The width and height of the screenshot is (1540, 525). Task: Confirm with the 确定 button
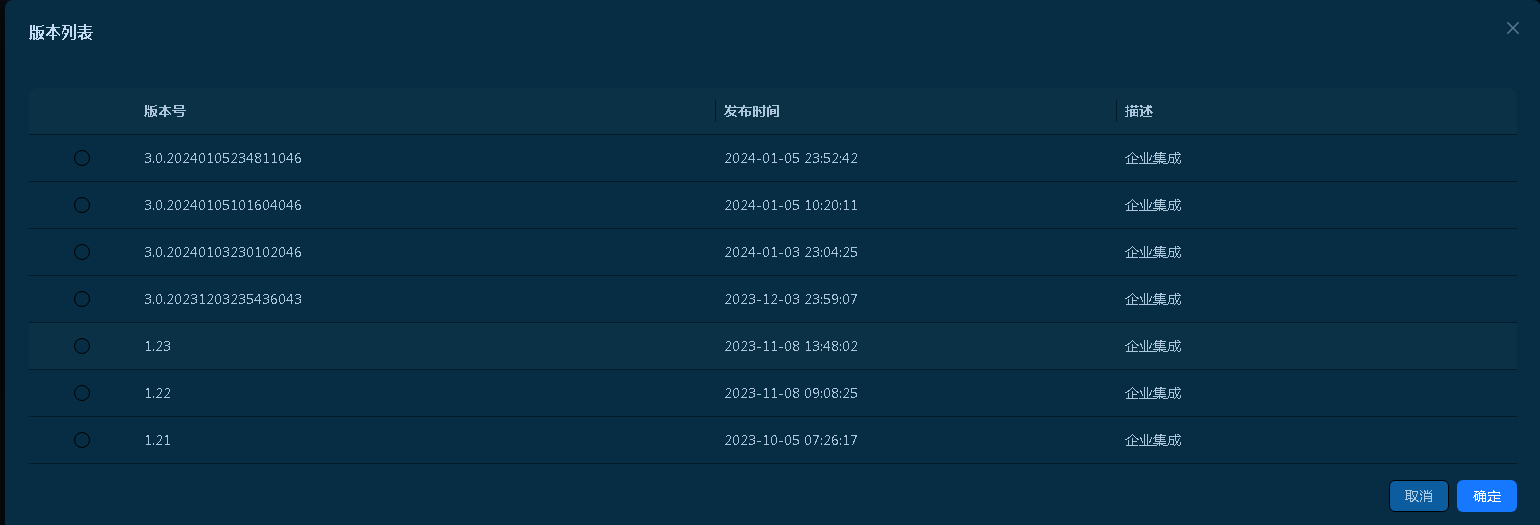pos(1487,496)
